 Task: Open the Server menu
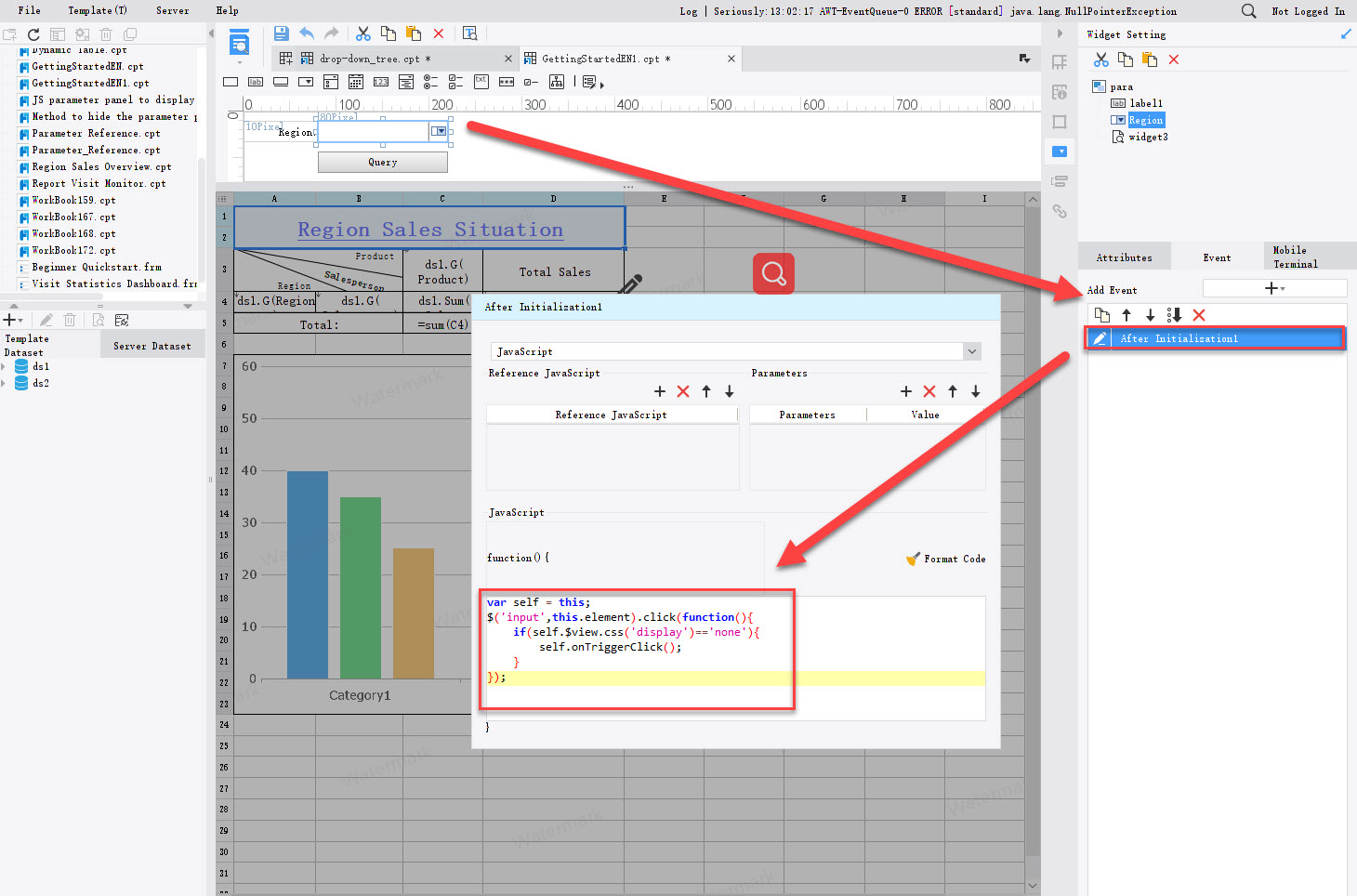(x=172, y=11)
